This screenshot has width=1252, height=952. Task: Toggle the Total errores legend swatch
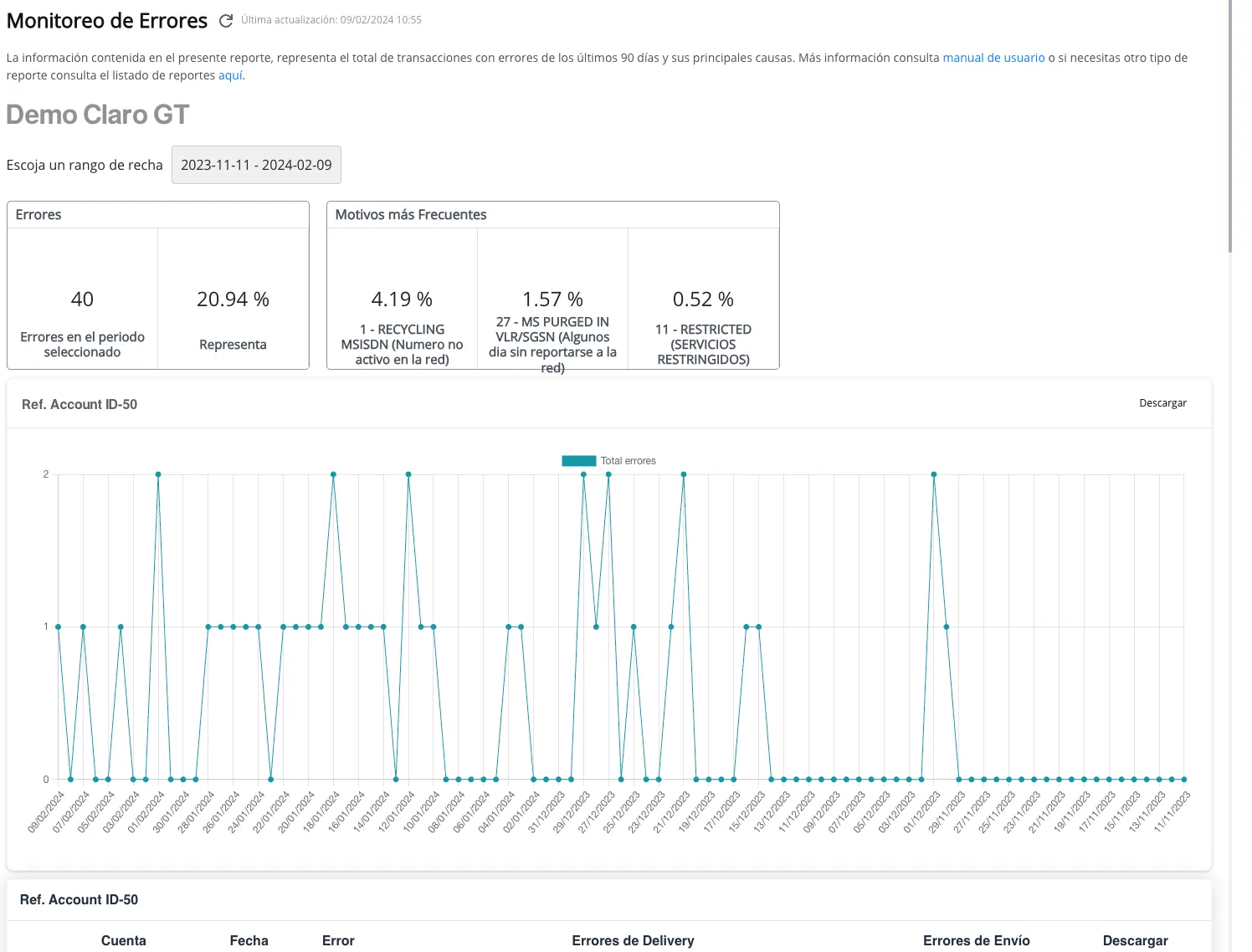coord(578,461)
